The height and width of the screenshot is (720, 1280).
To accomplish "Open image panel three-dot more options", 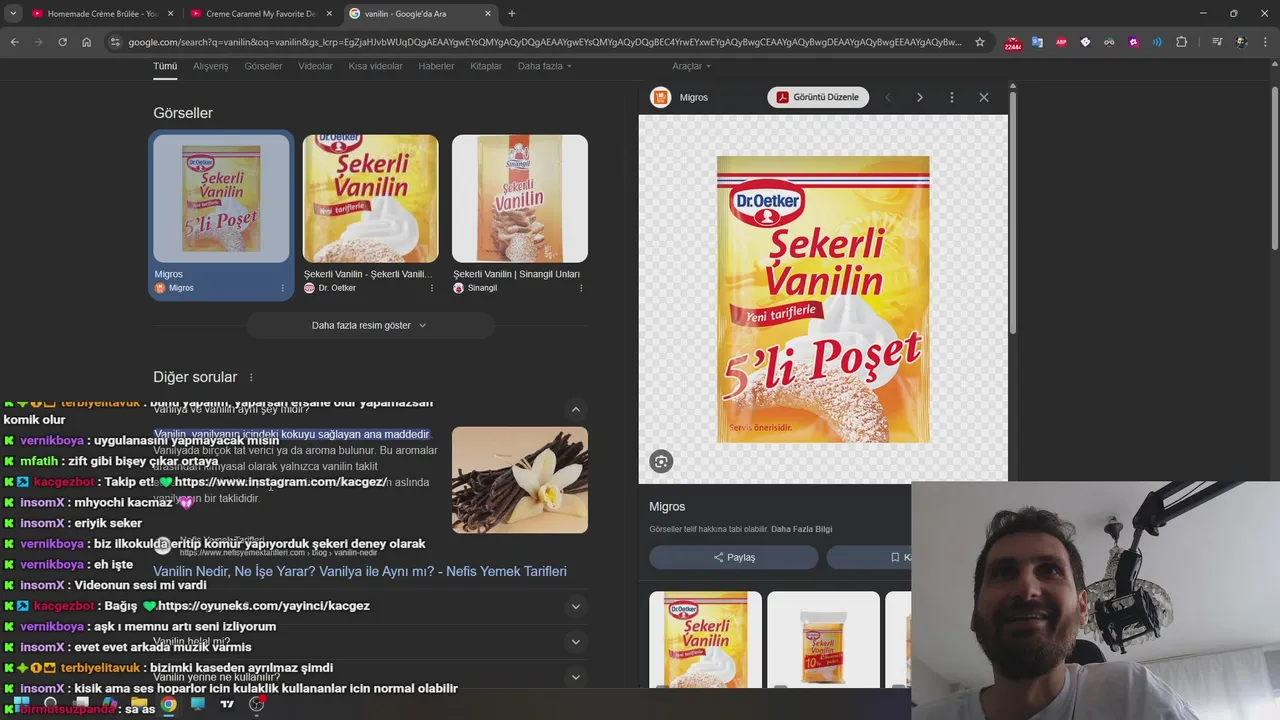I will (952, 97).
